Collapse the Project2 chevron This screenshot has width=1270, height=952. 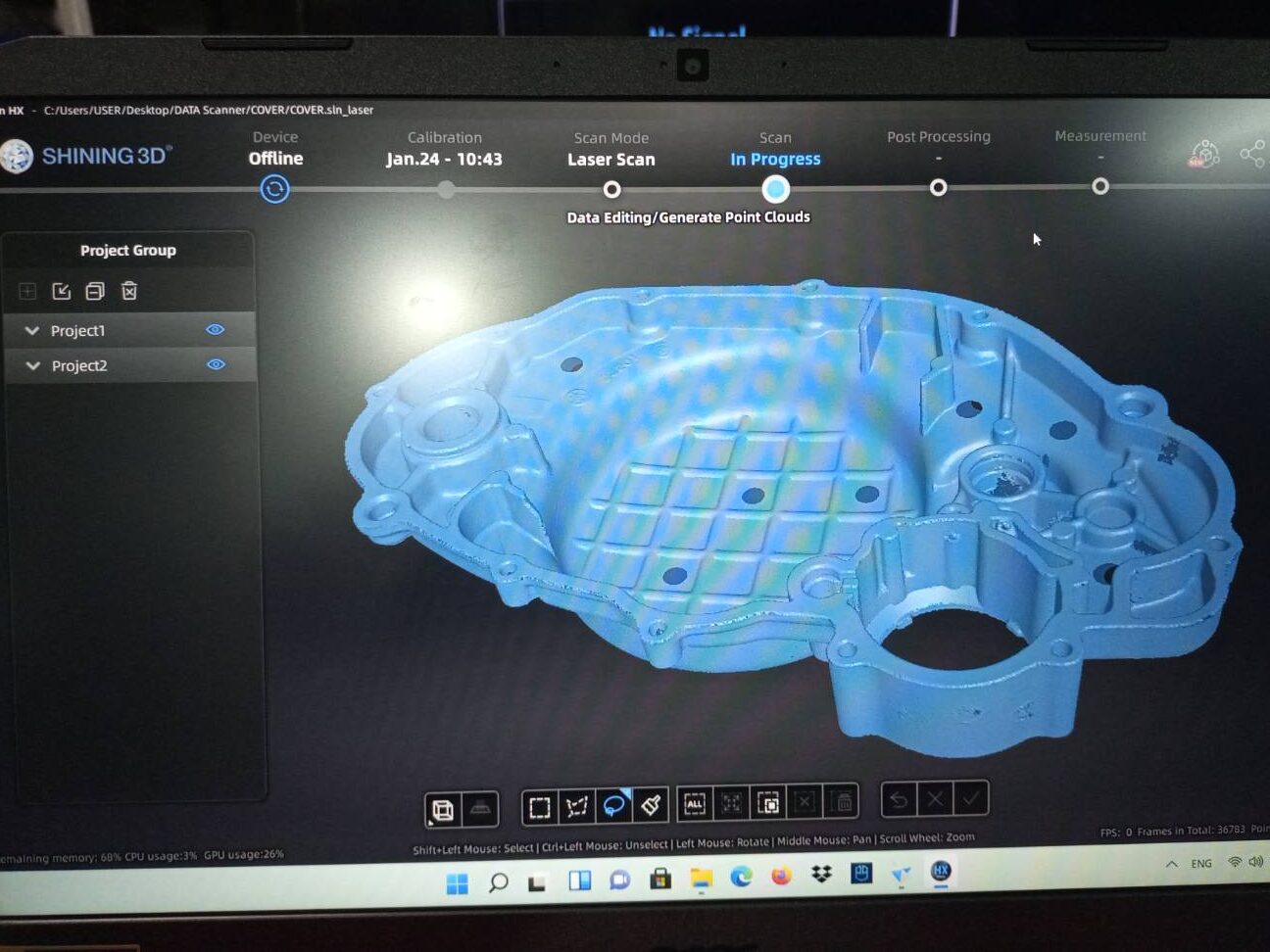[32, 365]
